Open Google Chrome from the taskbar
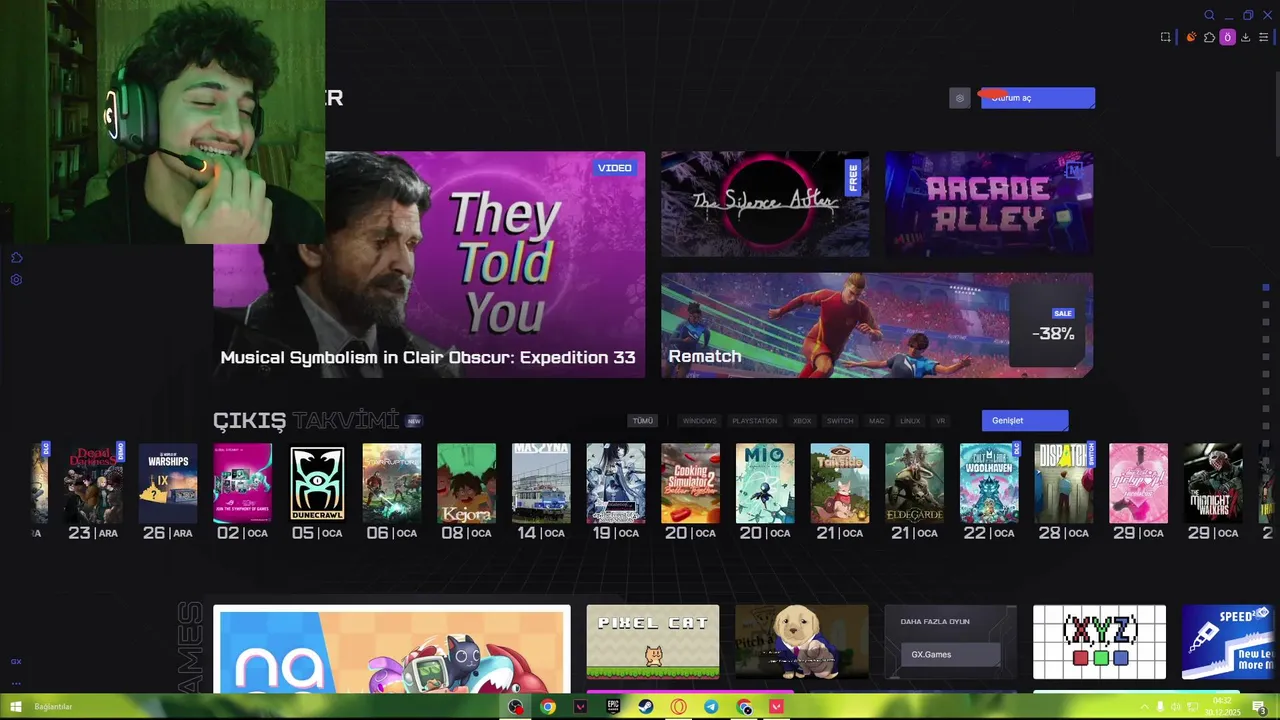 [548, 707]
